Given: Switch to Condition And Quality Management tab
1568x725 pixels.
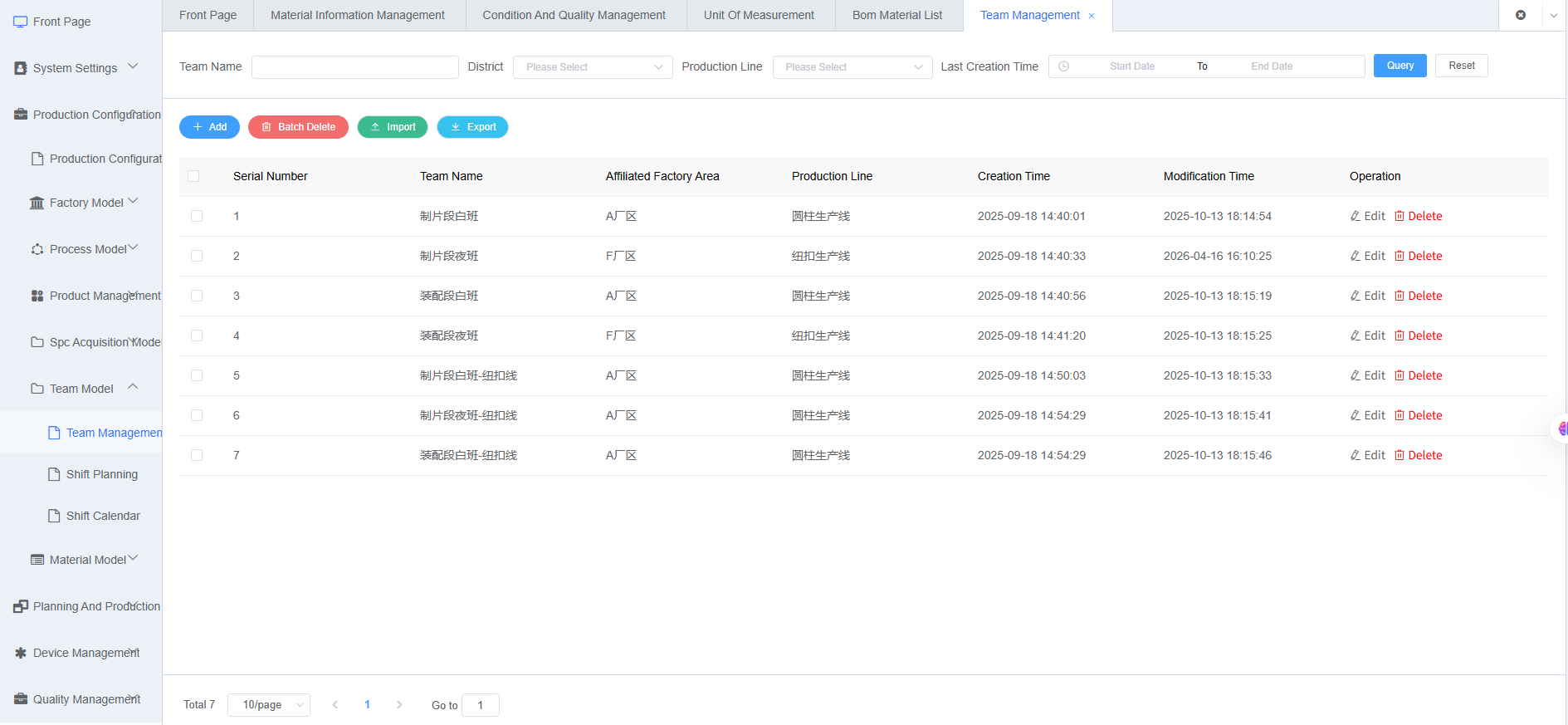Looking at the screenshot, I should pos(574,15).
